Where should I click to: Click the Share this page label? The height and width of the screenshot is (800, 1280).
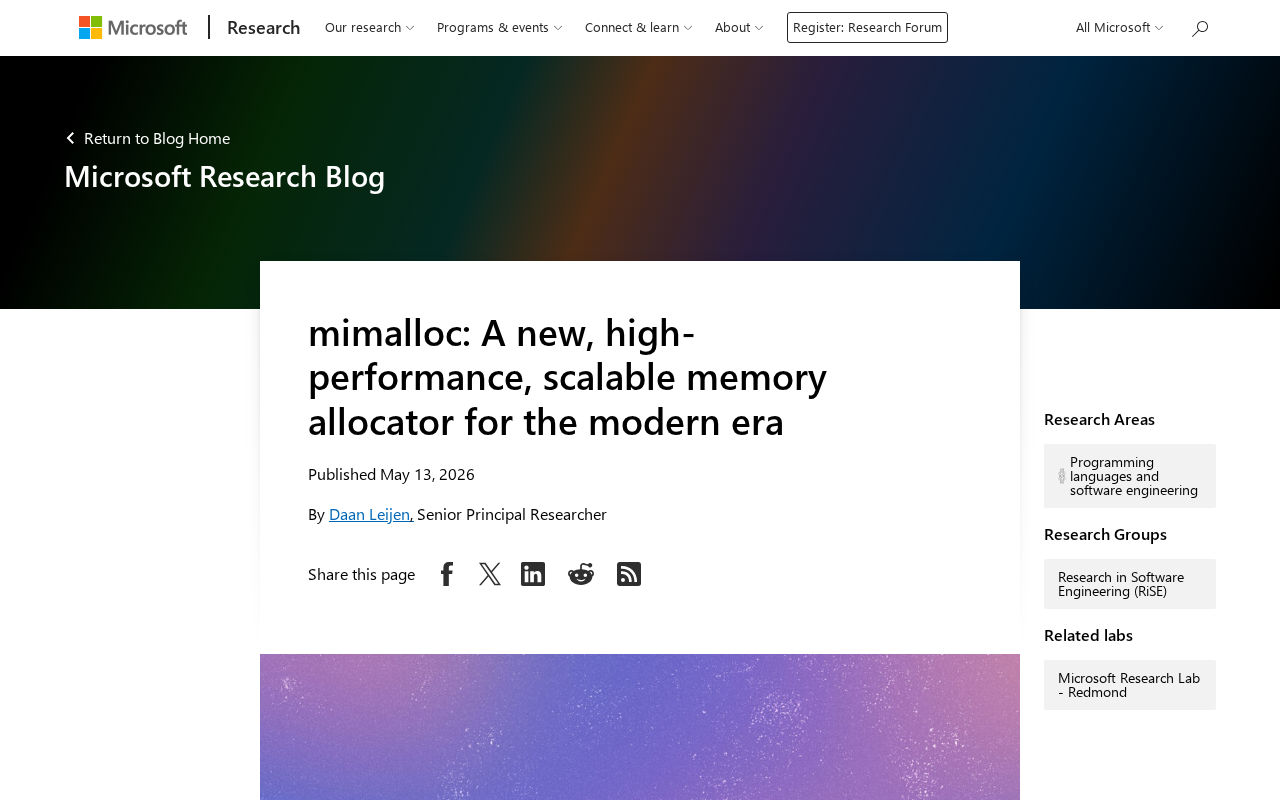[x=361, y=574]
